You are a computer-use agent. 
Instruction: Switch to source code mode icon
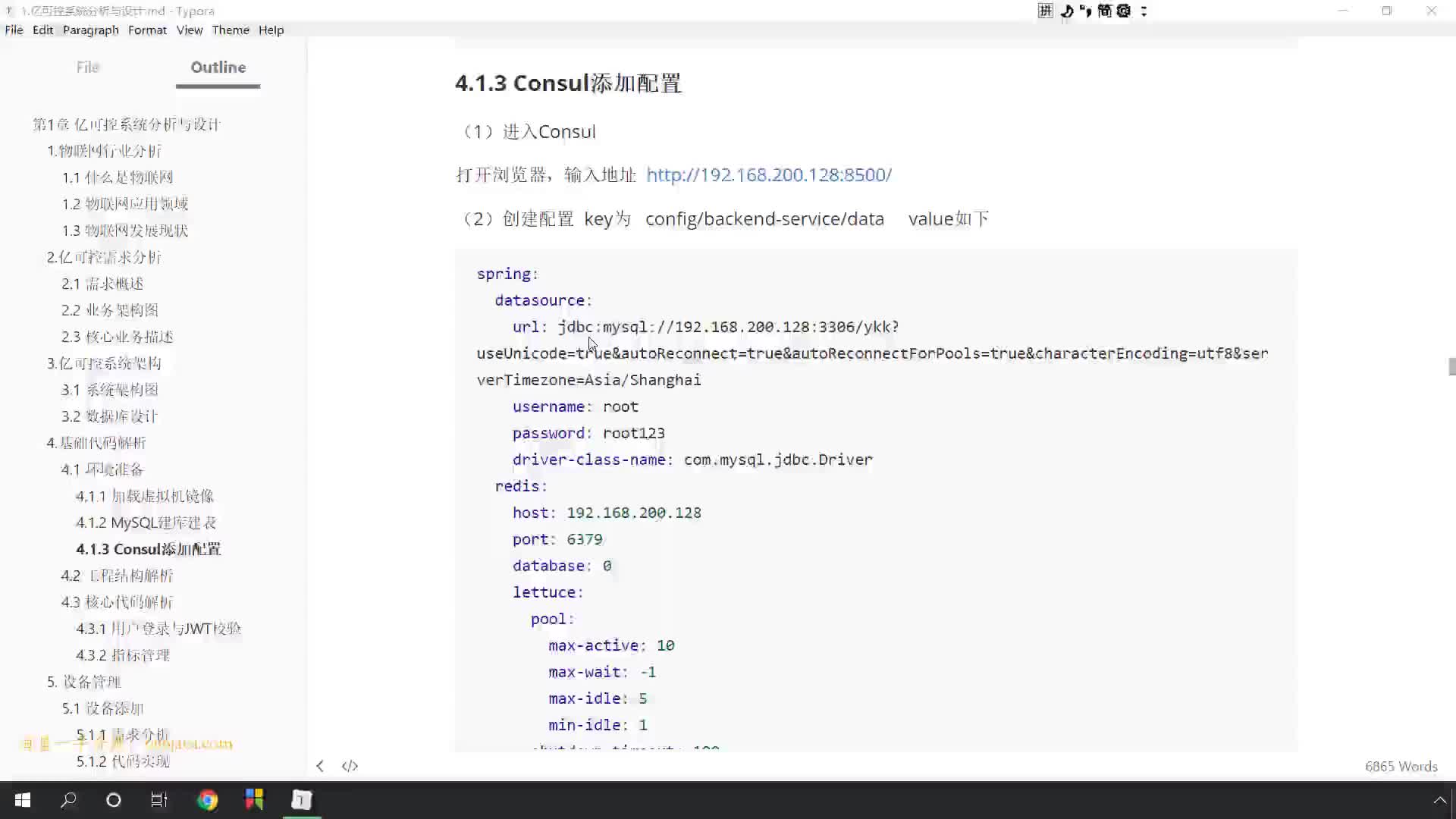[350, 766]
